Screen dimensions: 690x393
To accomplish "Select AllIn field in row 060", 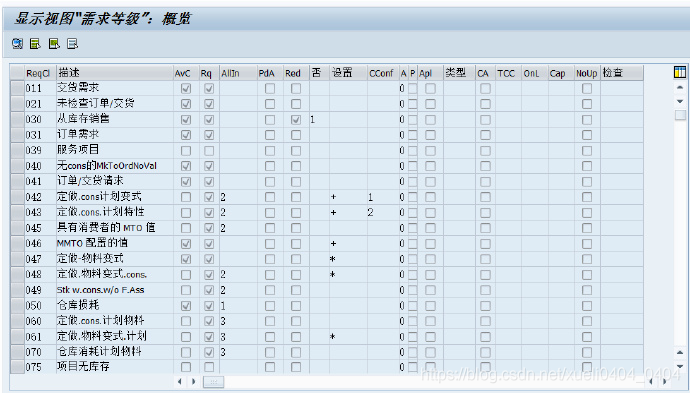I will (x=238, y=321).
